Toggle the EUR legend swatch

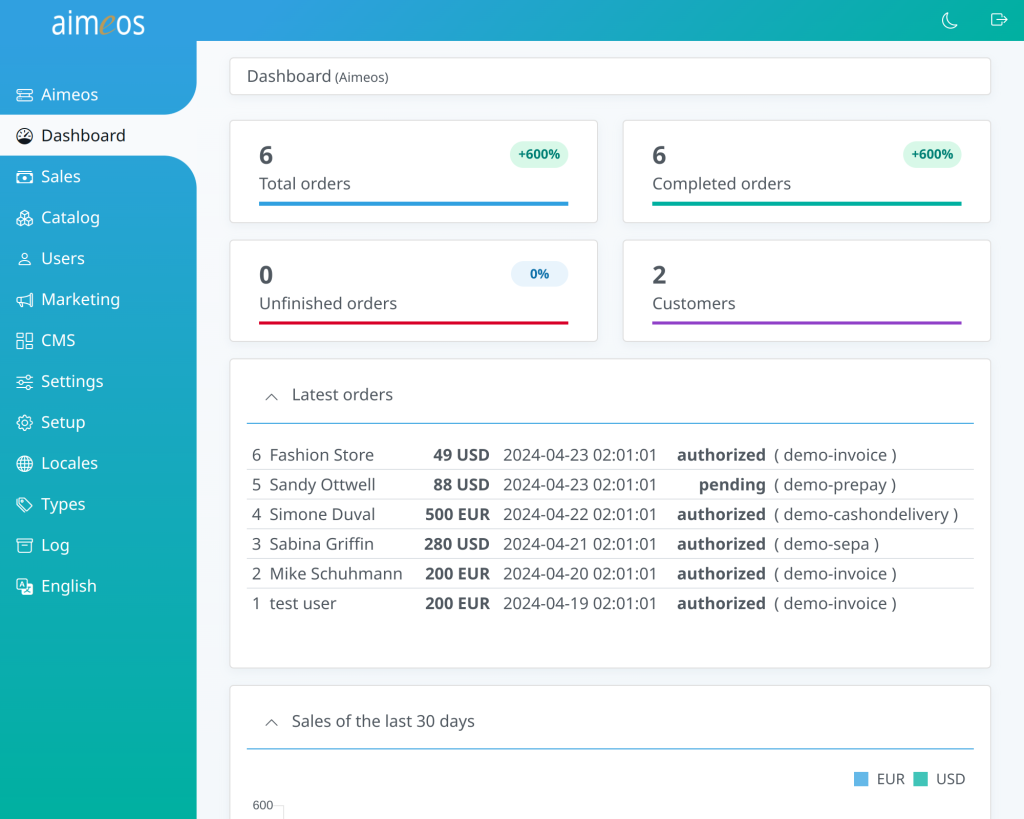tap(862, 778)
